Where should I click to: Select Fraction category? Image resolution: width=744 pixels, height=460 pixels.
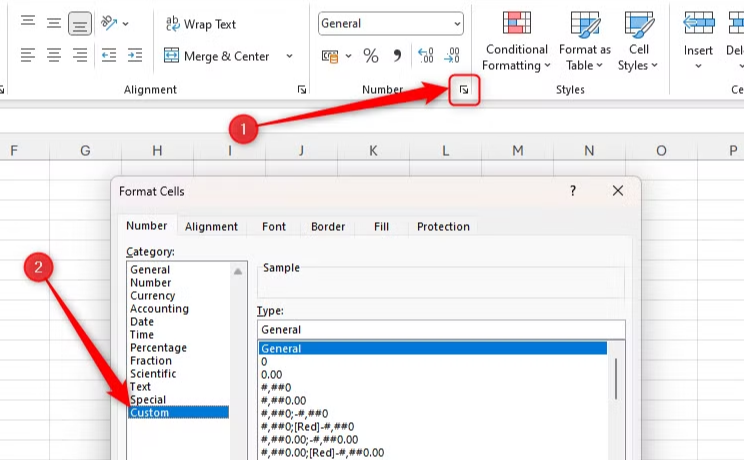(x=151, y=360)
